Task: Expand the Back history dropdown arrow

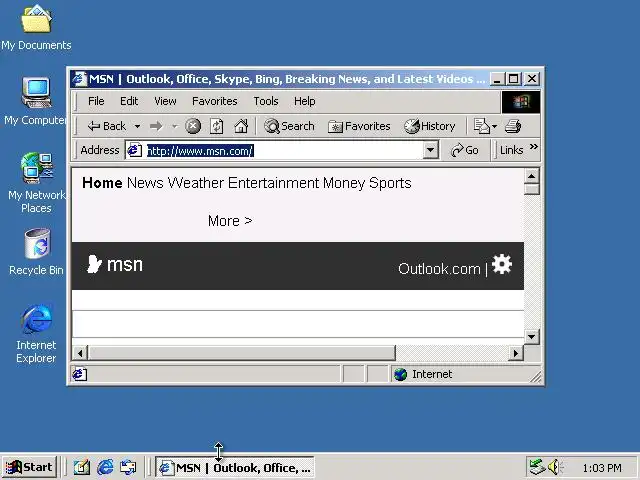Action: [138, 127]
